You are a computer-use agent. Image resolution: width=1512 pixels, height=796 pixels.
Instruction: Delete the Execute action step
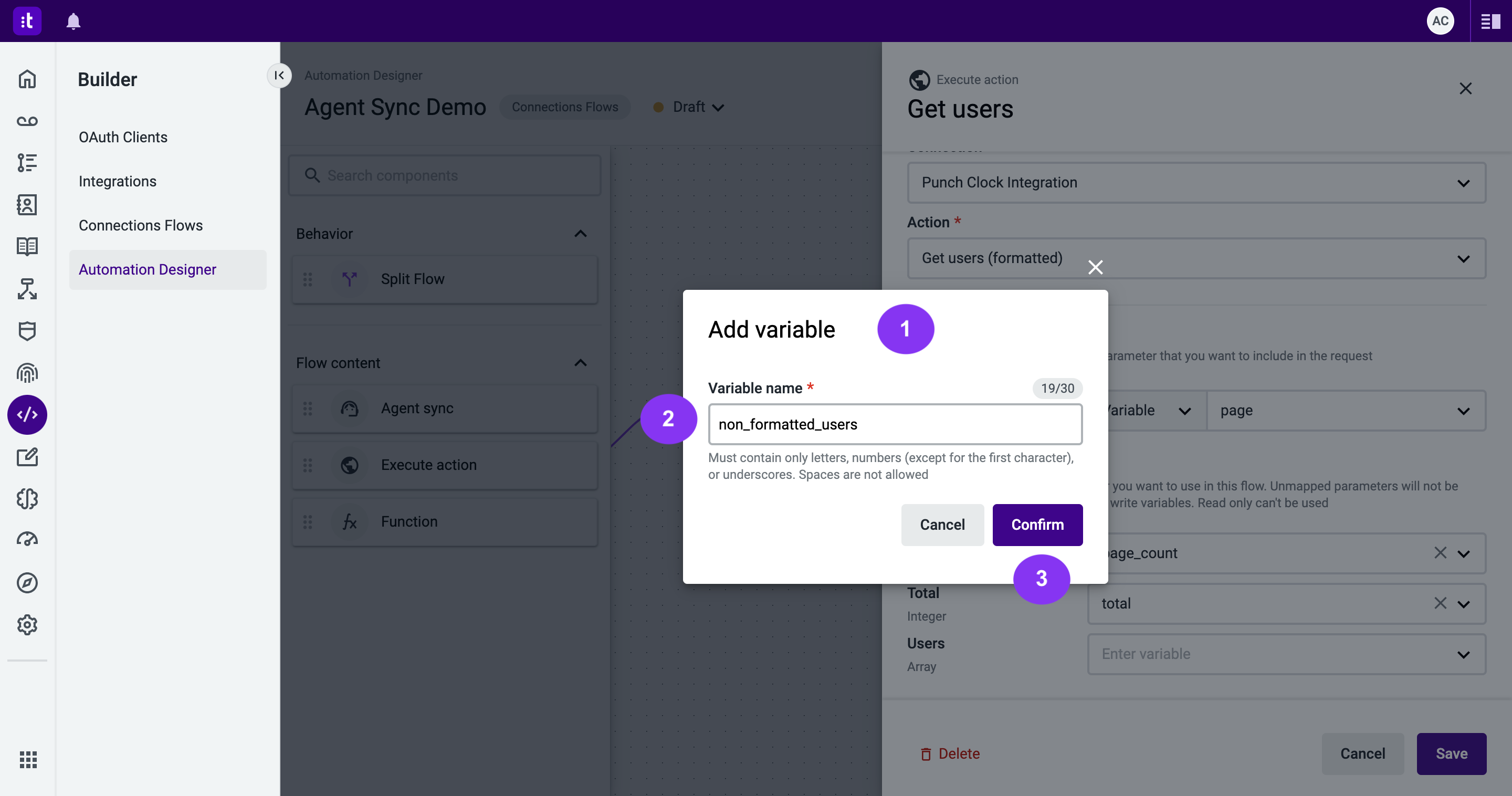coord(950,754)
